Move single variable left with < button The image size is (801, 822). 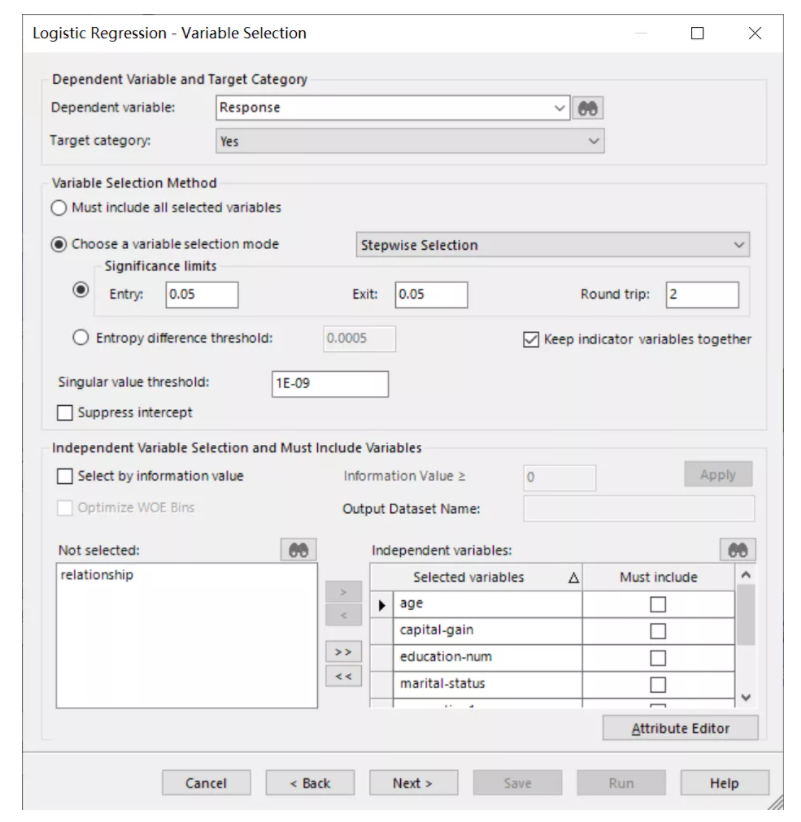(x=343, y=615)
